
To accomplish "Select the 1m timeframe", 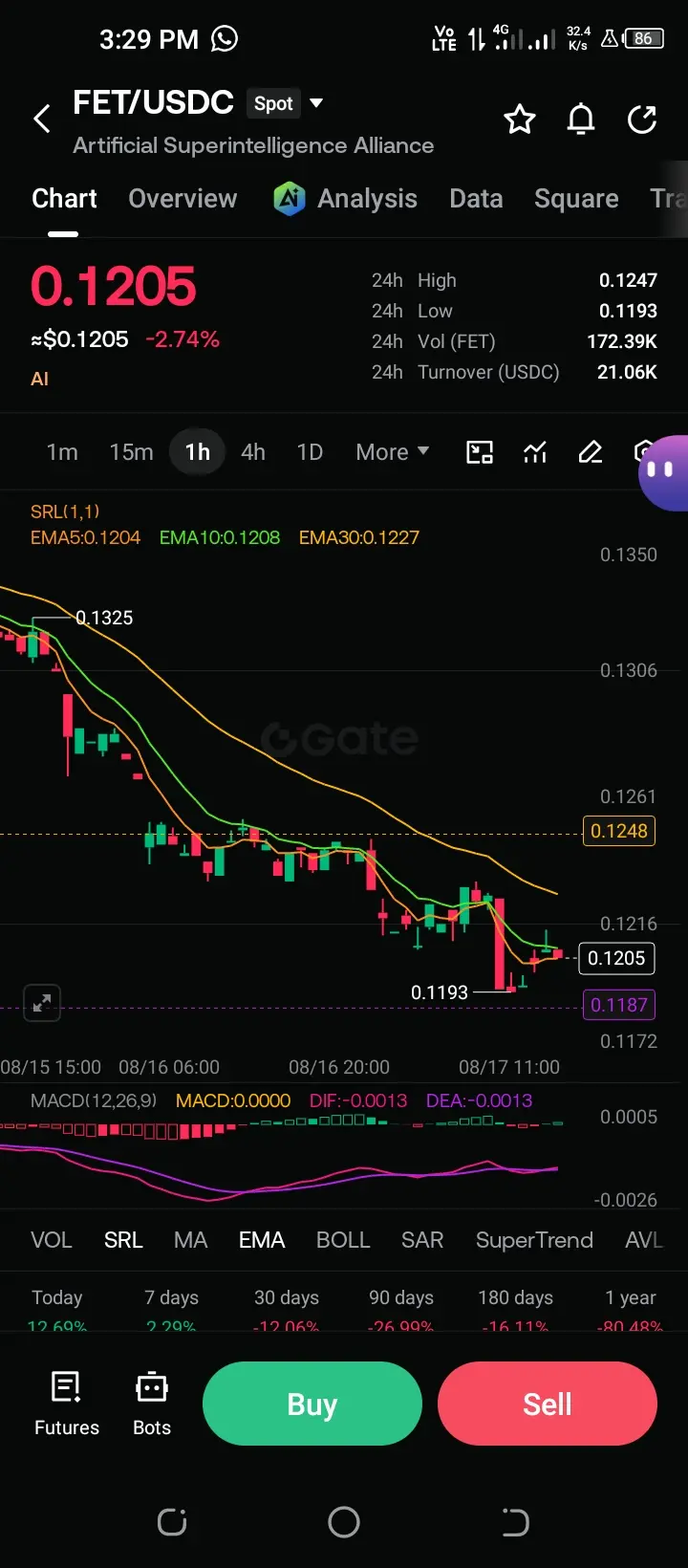I will tap(62, 452).
